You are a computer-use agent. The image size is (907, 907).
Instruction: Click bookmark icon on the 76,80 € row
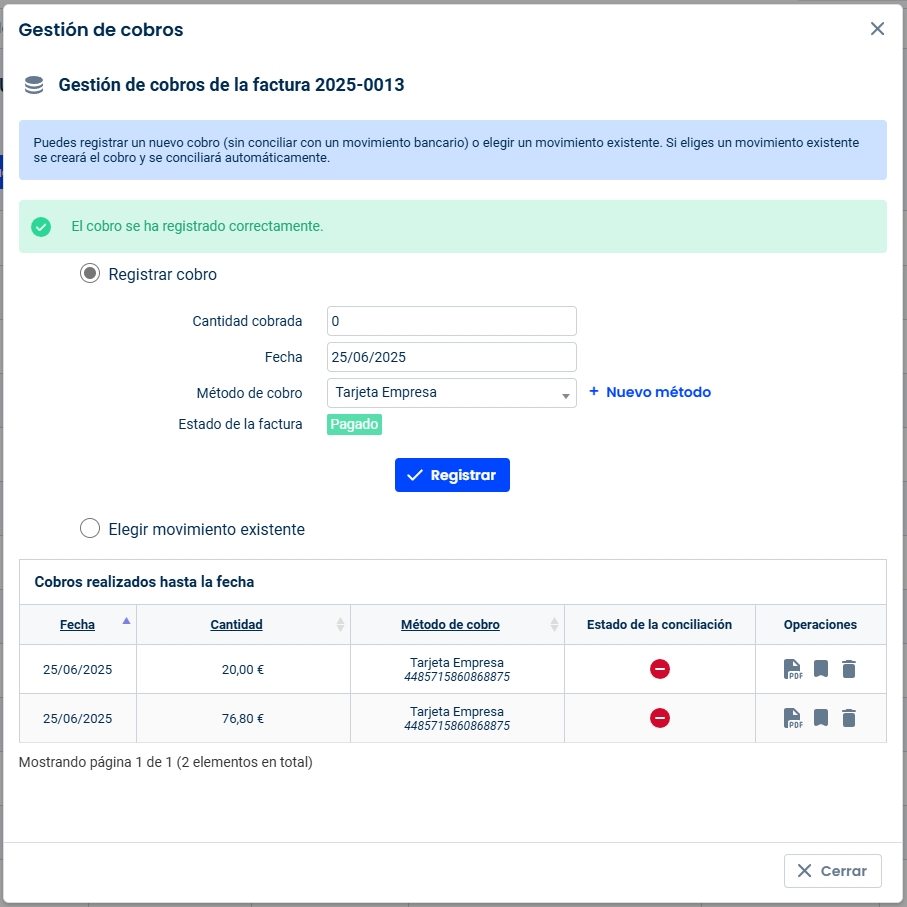[x=821, y=718]
